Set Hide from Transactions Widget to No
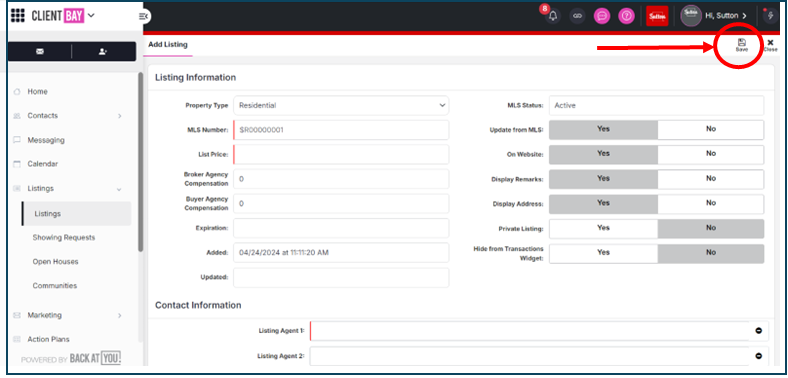 711,253
